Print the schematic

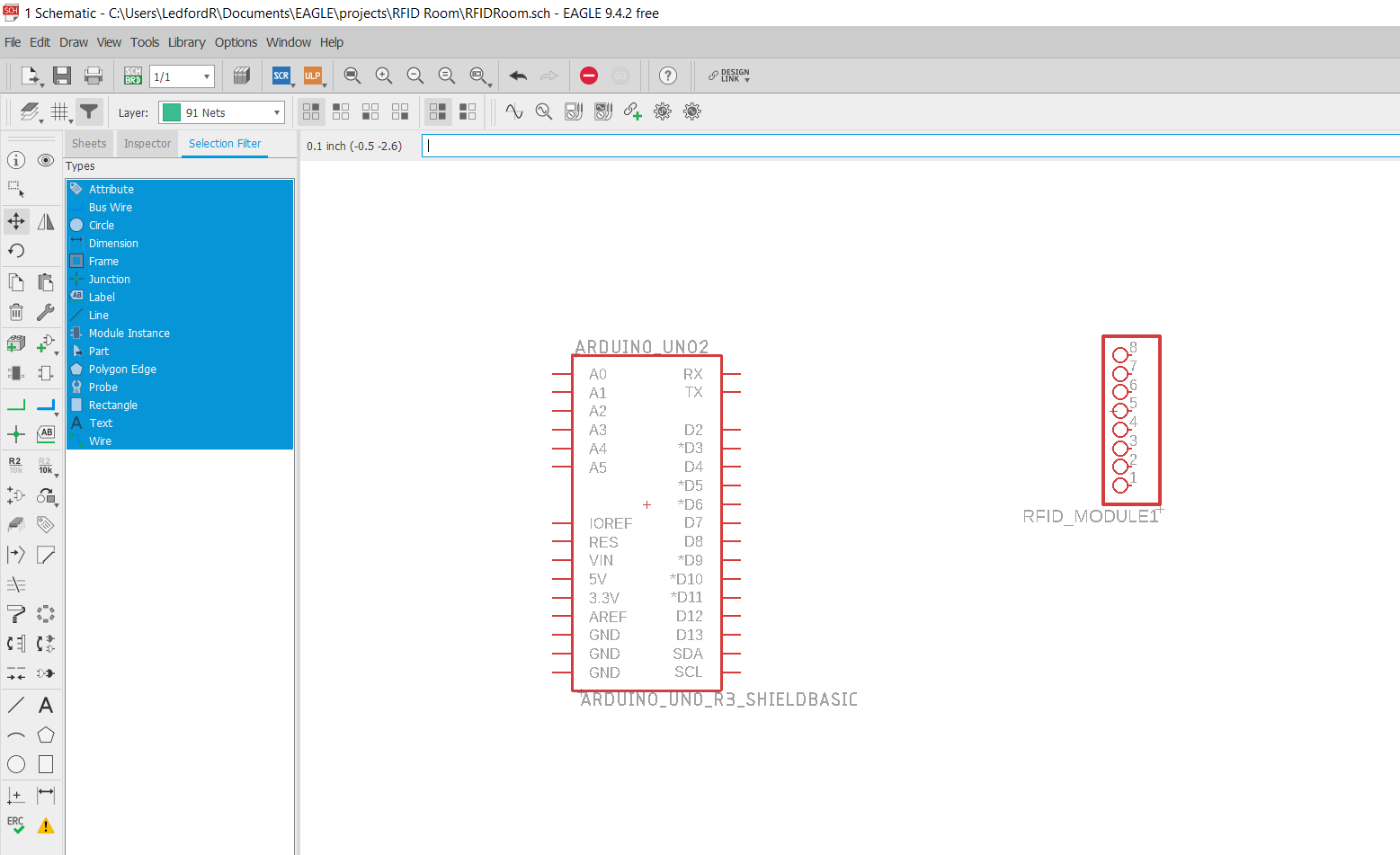(94, 76)
